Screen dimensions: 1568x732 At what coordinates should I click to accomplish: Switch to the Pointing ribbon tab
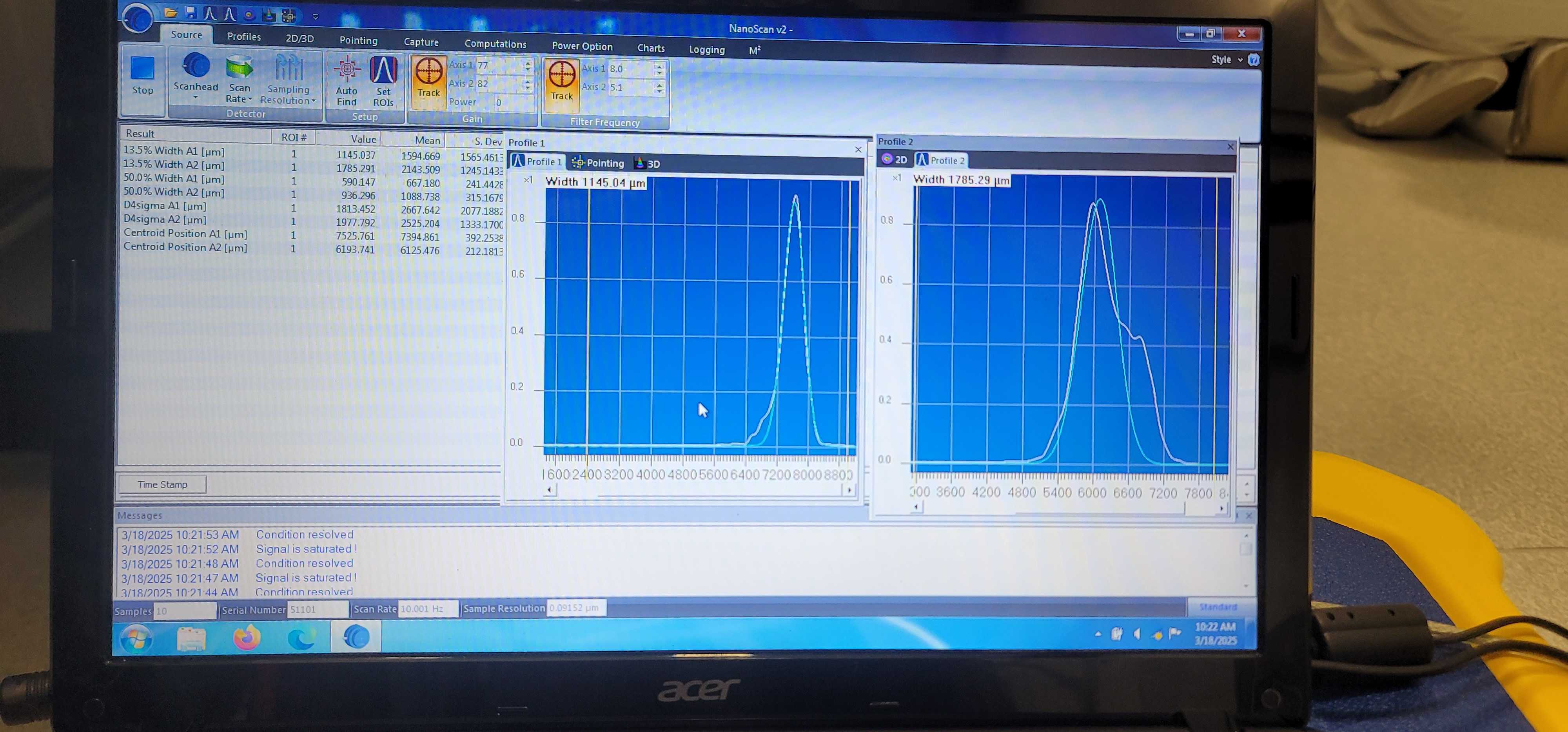359,41
